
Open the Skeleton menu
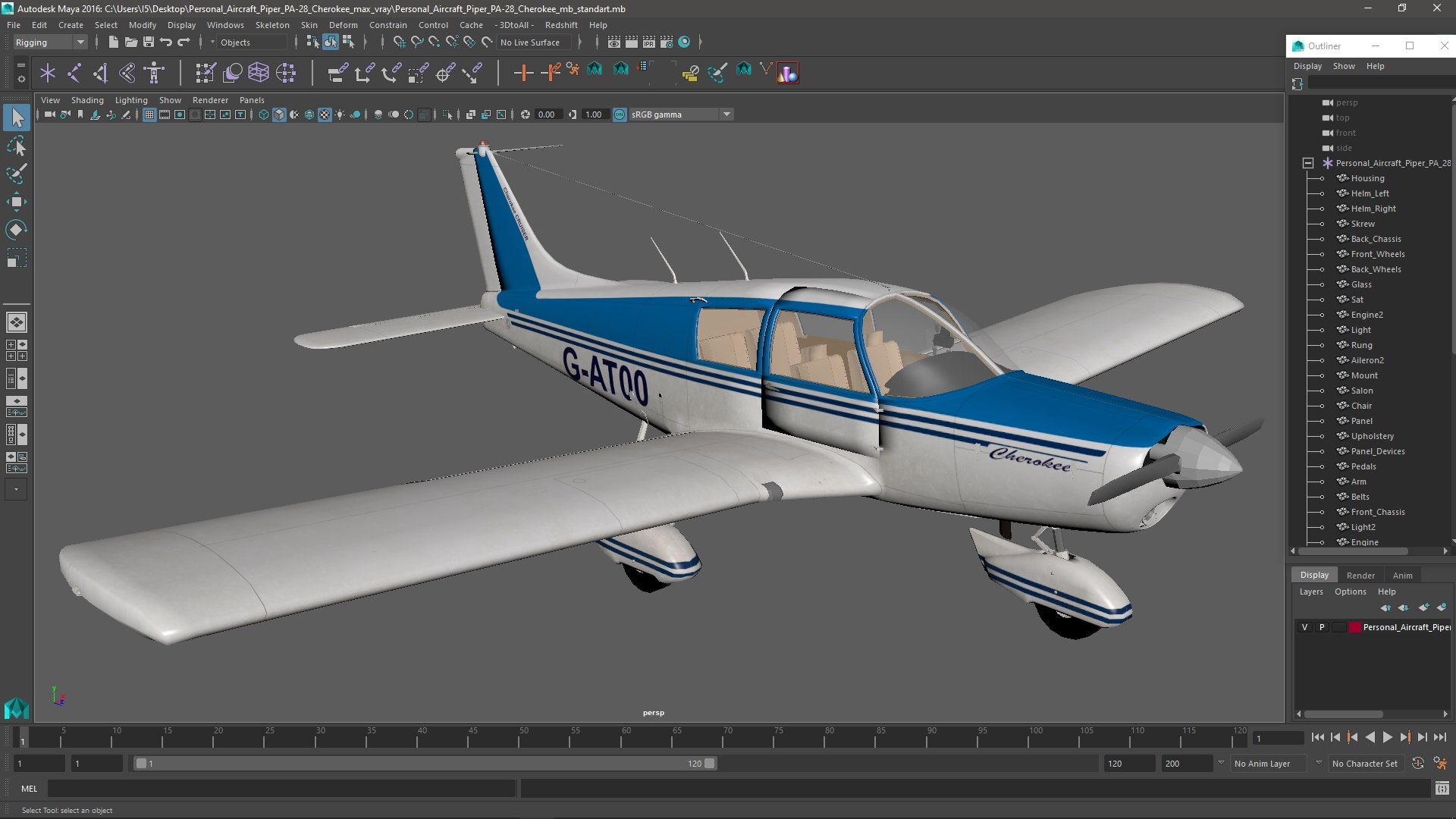pos(271,25)
